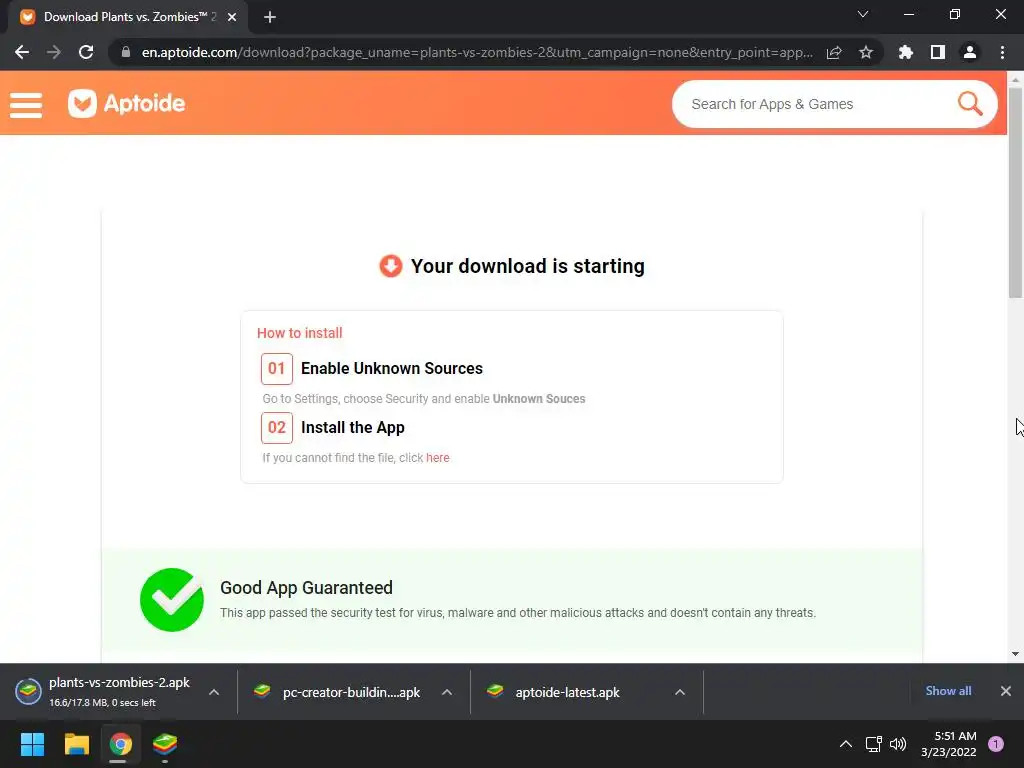Open the Chrome profile menu
The width and height of the screenshot is (1024, 768).
point(970,52)
